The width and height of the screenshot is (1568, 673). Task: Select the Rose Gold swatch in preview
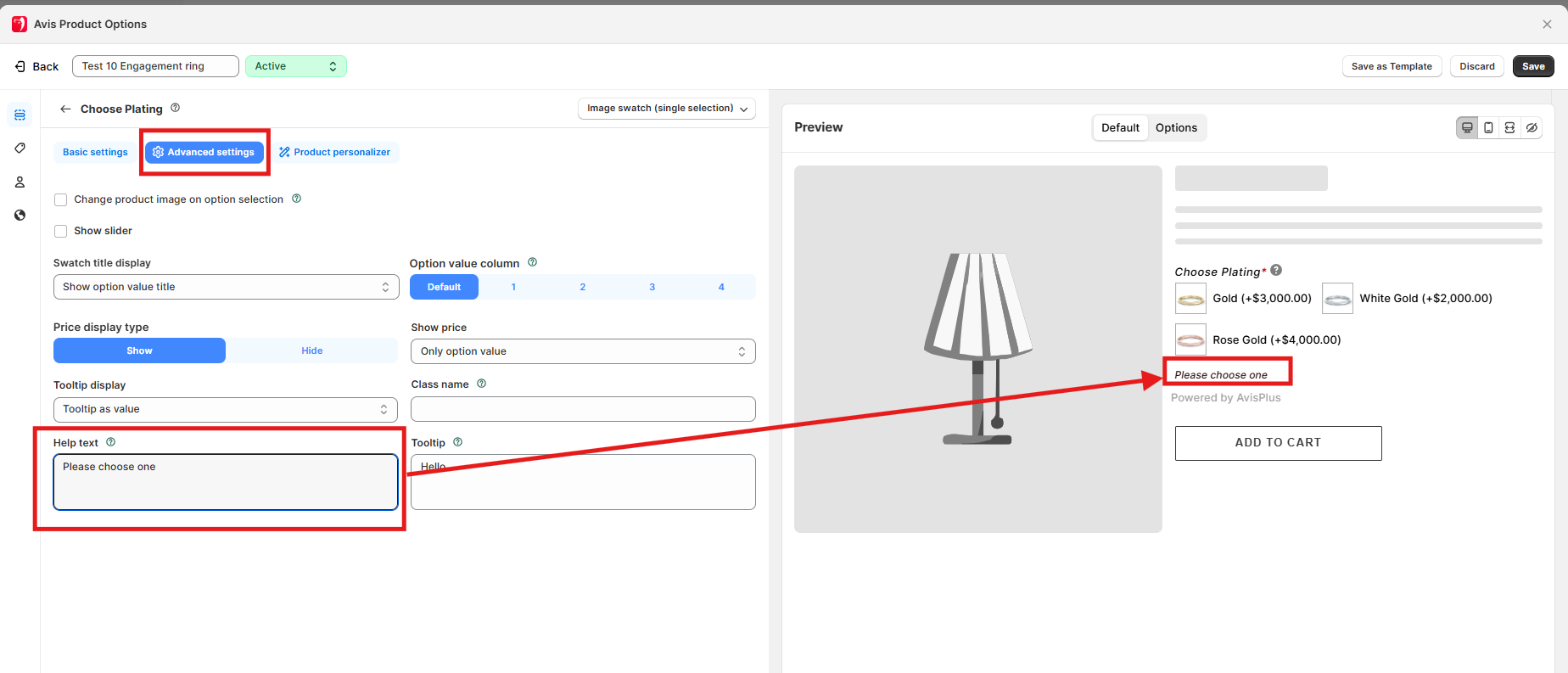[1190, 340]
